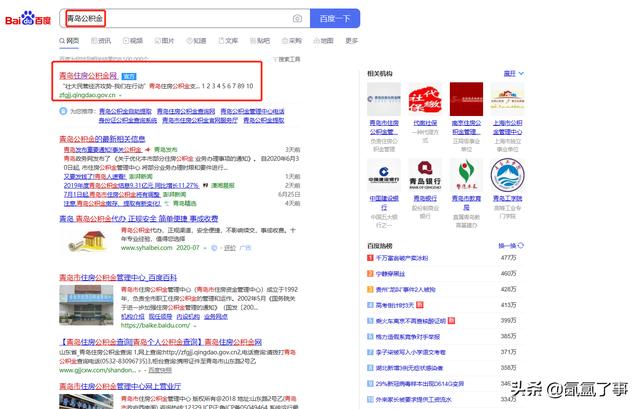Expand arrow after https://baike.baidu.com/

[195, 326]
